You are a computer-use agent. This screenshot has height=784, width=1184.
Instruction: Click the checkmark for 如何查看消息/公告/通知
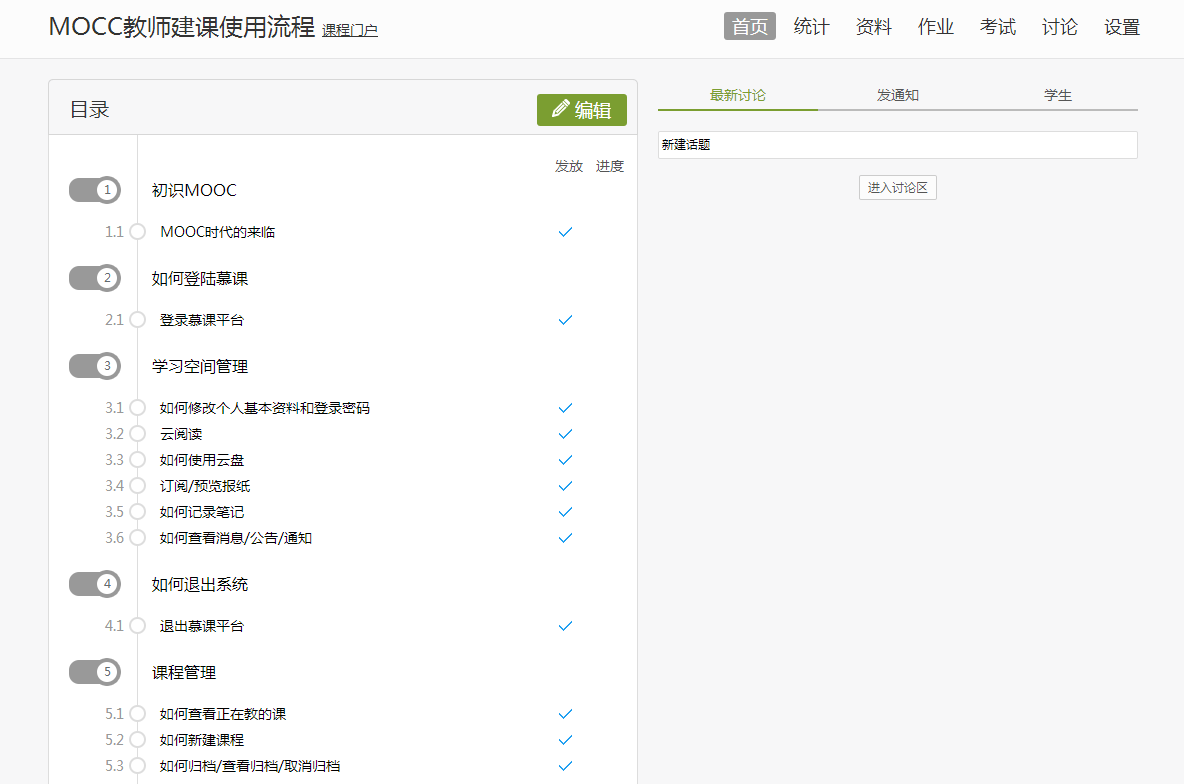565,538
